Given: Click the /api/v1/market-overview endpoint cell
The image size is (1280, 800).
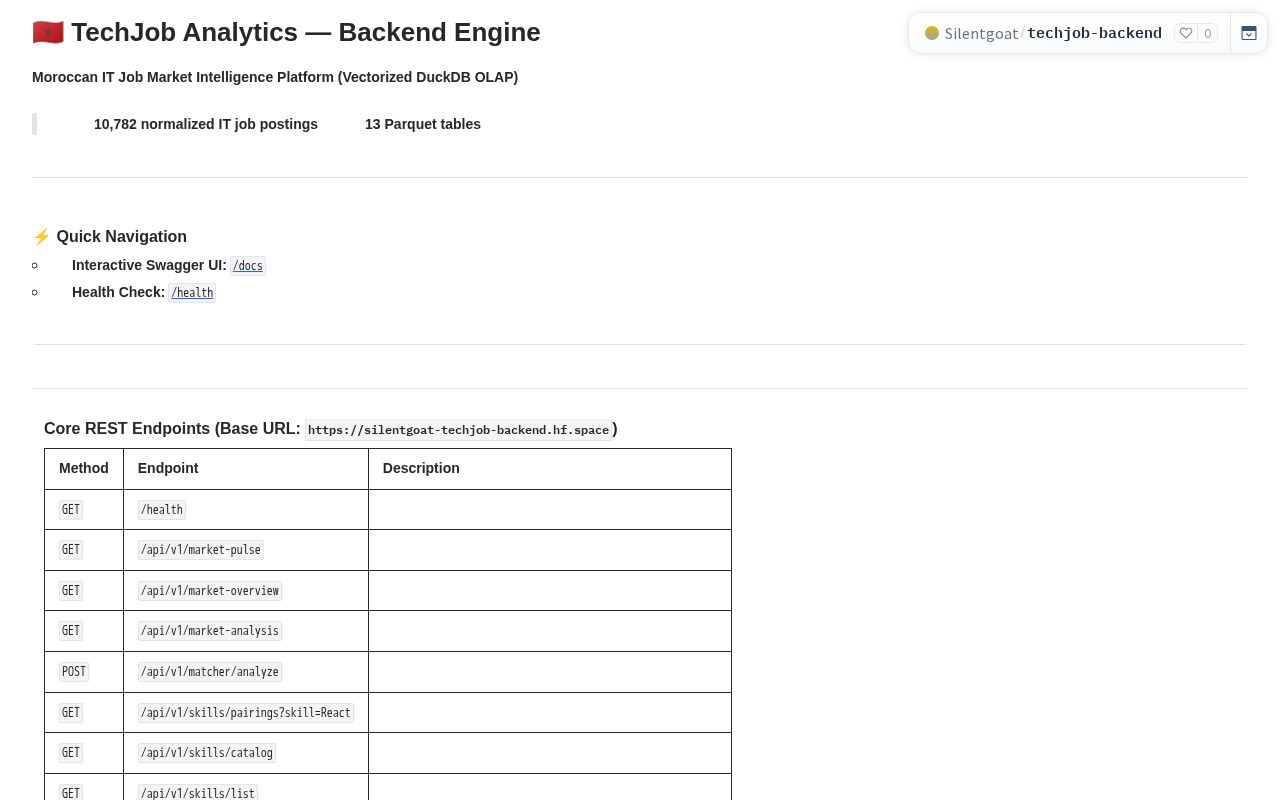Looking at the screenshot, I should point(246,591).
